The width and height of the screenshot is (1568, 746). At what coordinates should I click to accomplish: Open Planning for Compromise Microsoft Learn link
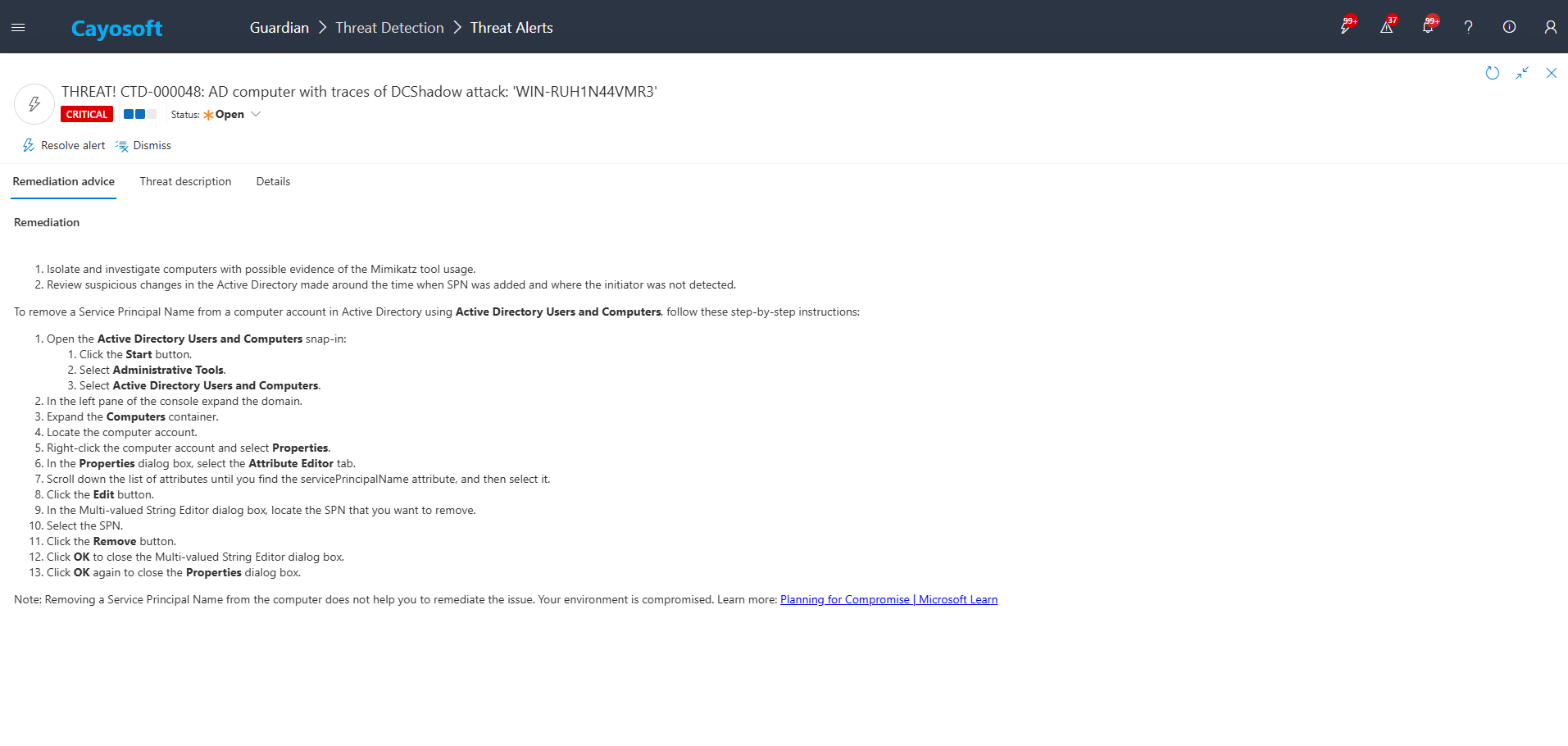(x=889, y=600)
